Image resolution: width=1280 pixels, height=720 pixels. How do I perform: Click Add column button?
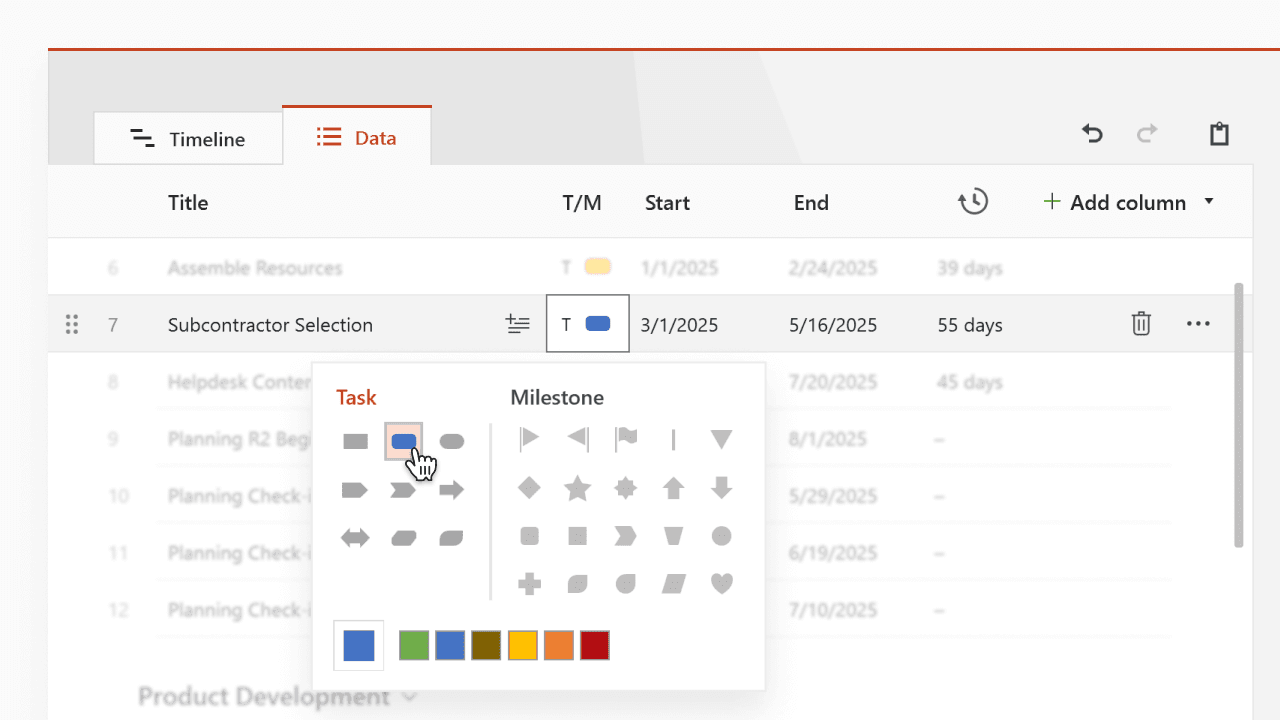(x=1114, y=202)
